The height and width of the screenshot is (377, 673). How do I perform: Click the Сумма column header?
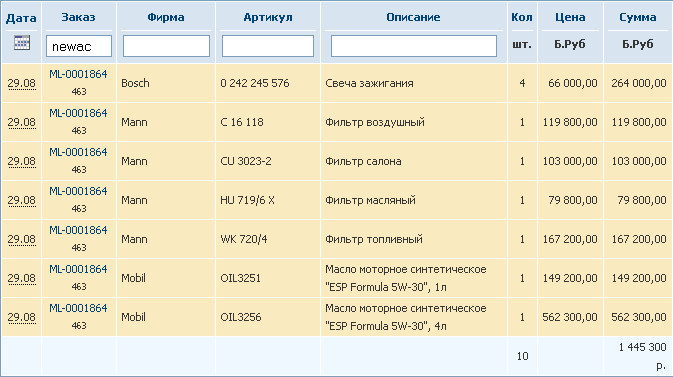point(637,17)
